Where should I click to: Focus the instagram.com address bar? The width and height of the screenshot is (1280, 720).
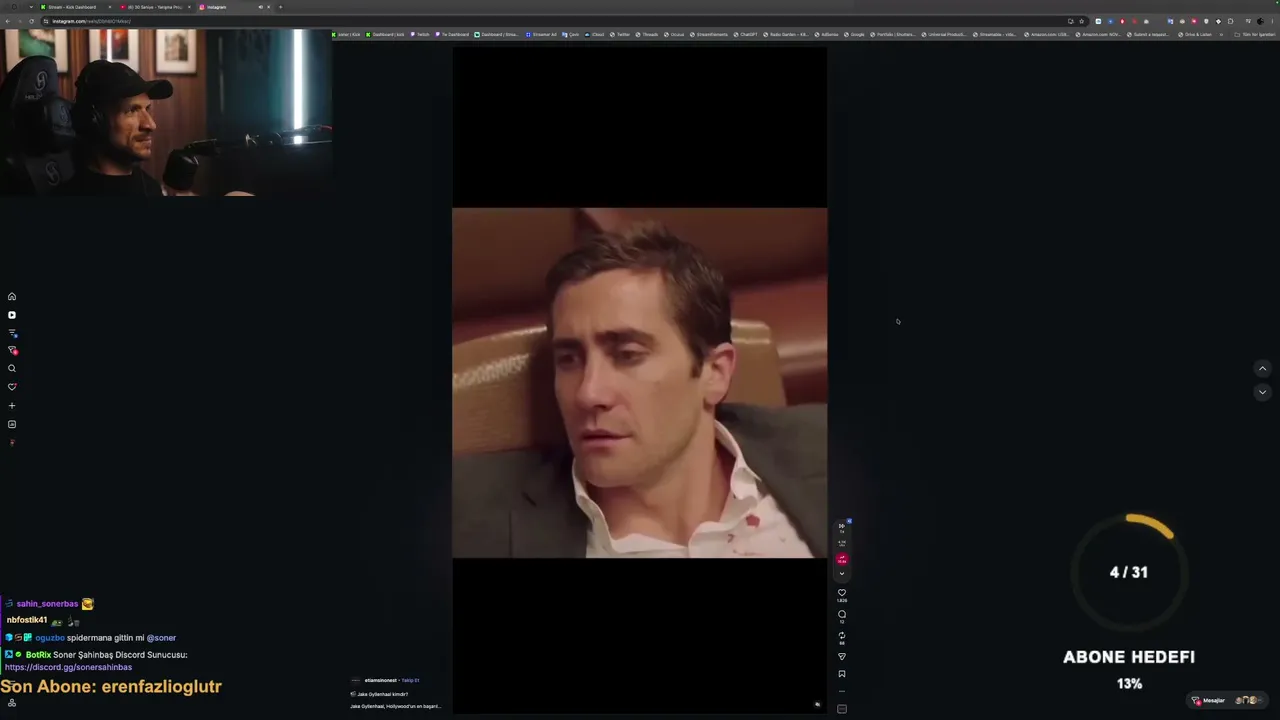pos(560,21)
